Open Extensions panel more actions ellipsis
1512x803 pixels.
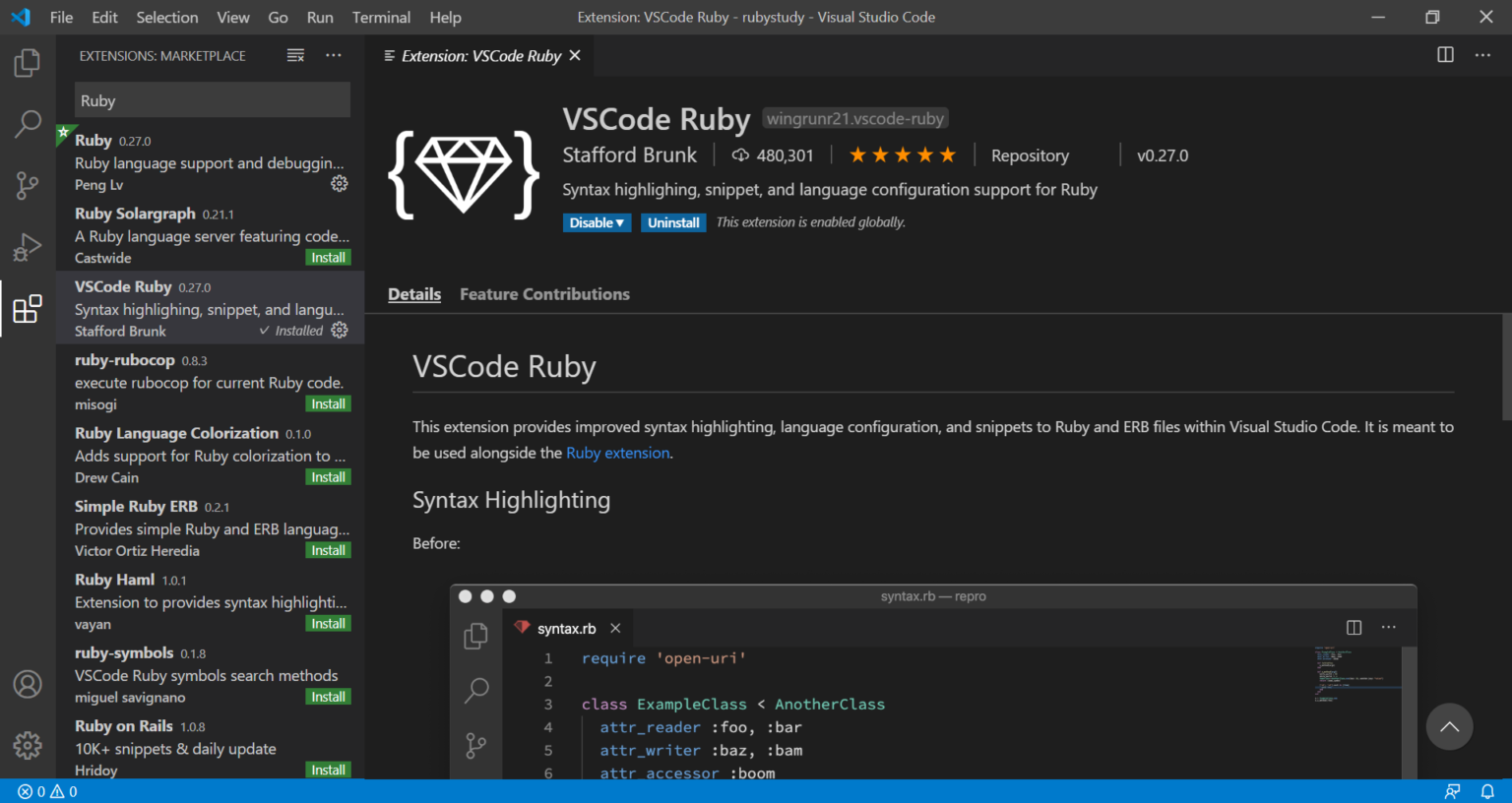(x=334, y=55)
